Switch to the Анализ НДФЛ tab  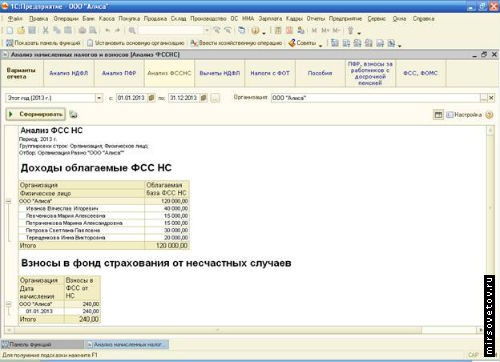69,73
